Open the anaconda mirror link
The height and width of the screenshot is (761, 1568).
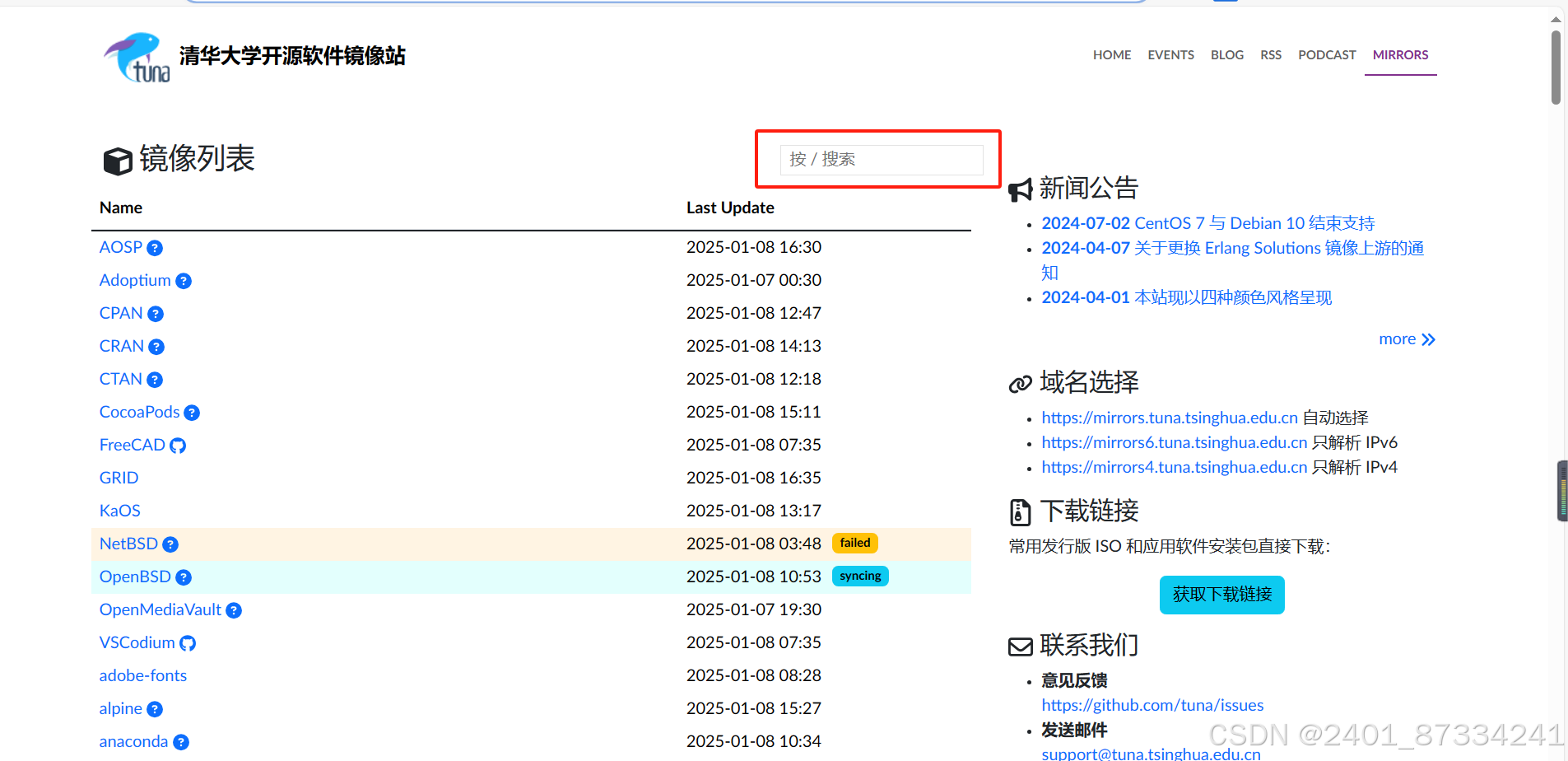click(x=133, y=741)
